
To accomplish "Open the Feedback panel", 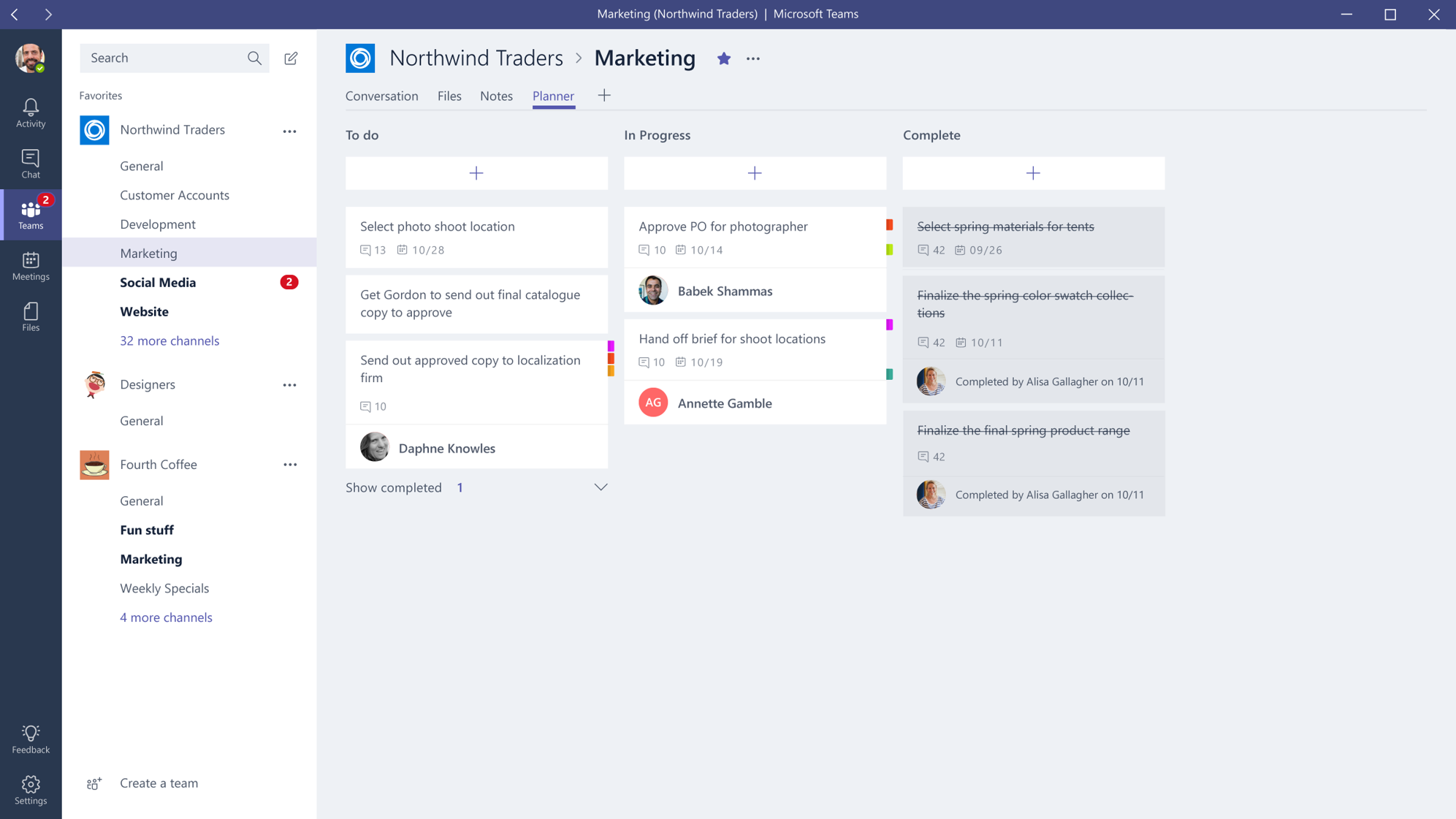I will (x=30, y=736).
